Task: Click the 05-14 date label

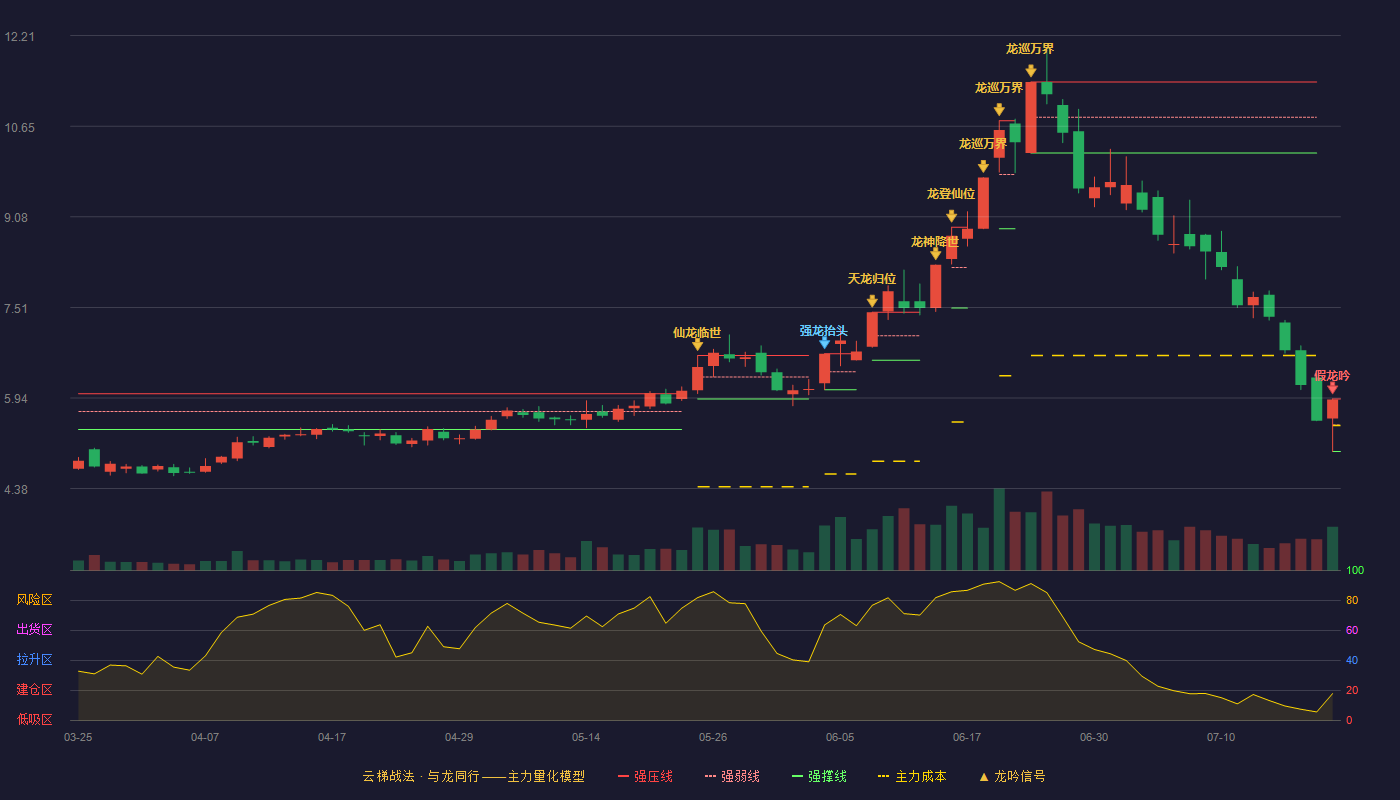Action: point(586,737)
